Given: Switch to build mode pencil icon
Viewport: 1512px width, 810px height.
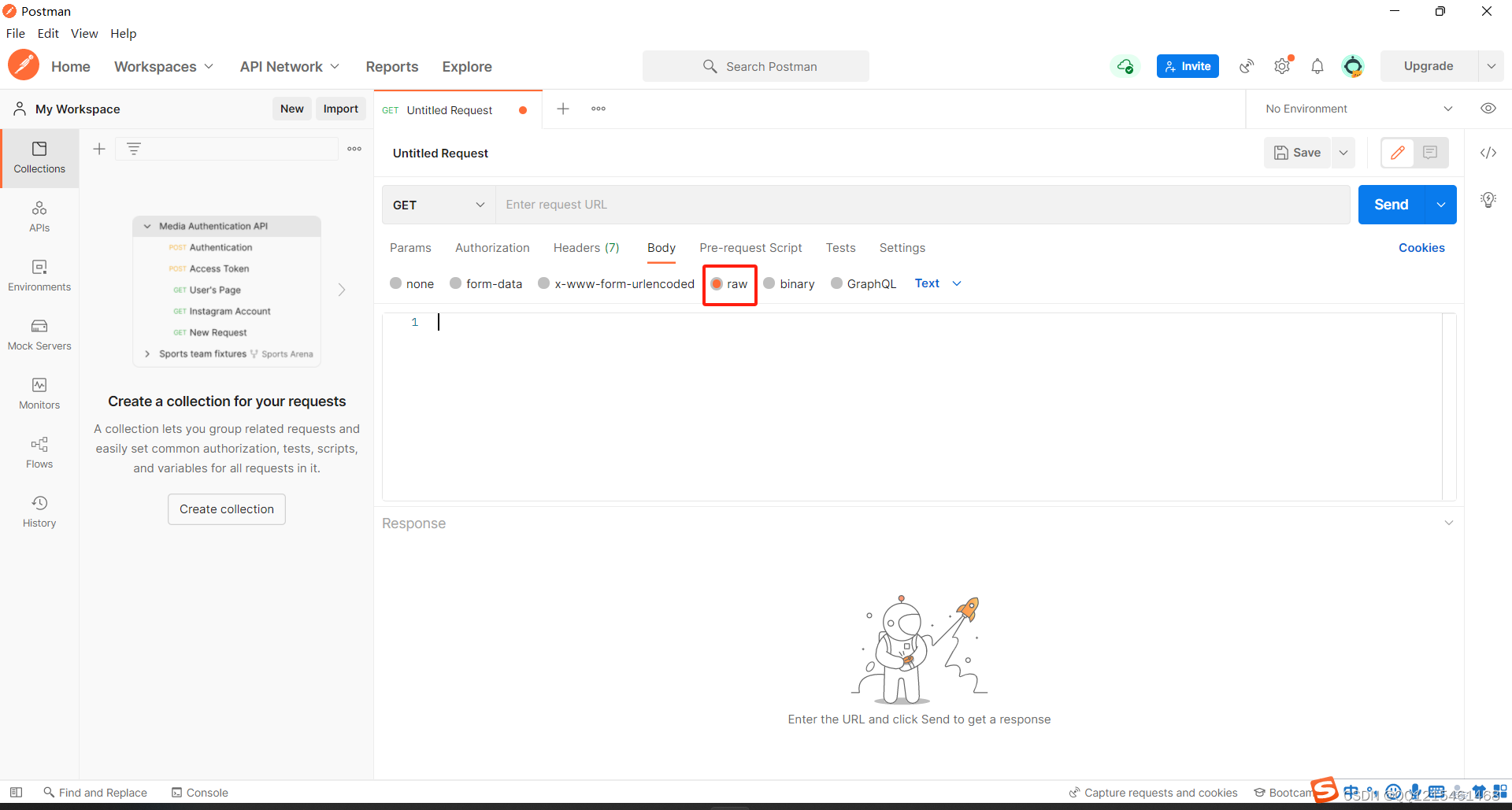Looking at the screenshot, I should (x=1398, y=153).
